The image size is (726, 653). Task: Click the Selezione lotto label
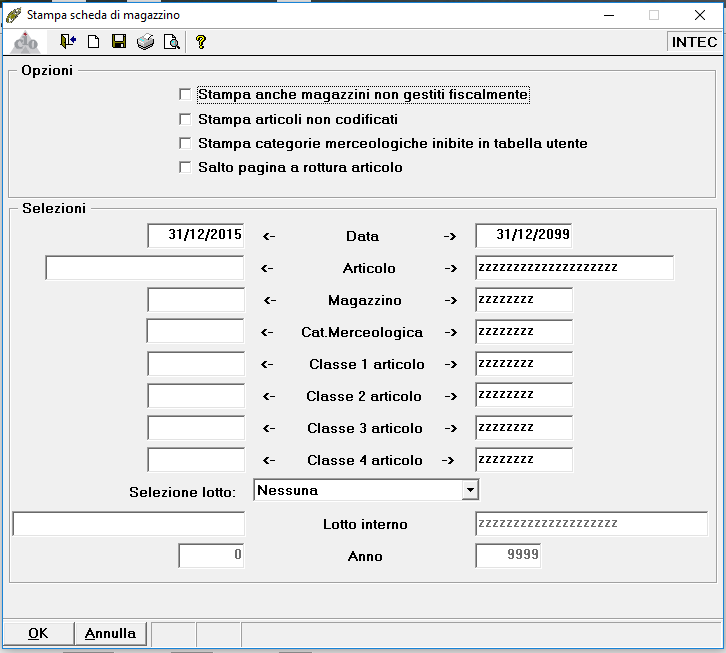182,492
